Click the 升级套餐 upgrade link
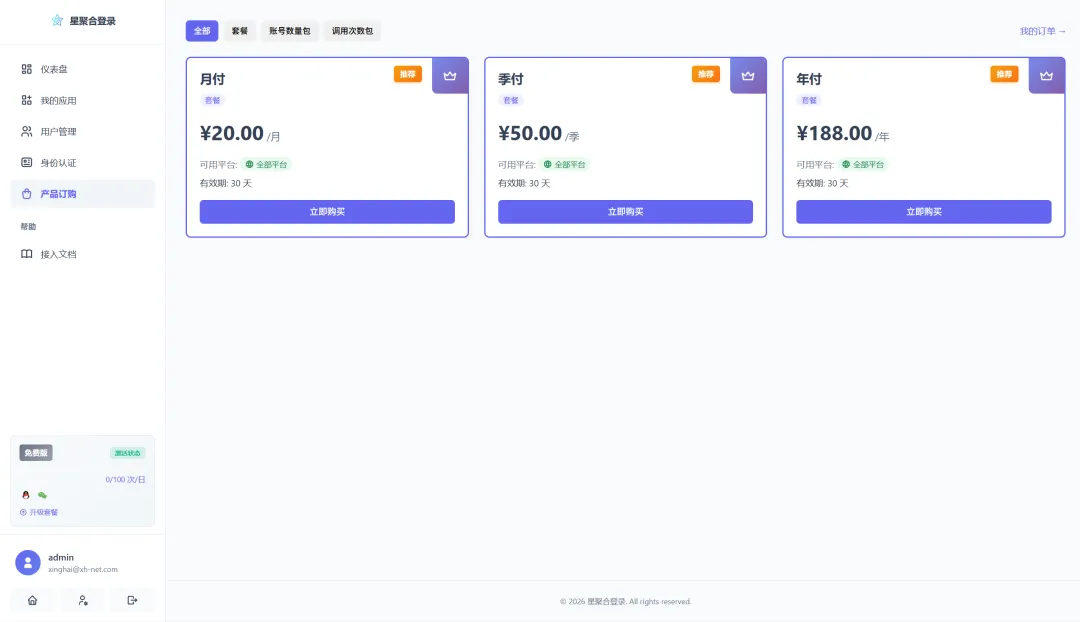Viewport: 1080px width, 622px height. coord(40,512)
